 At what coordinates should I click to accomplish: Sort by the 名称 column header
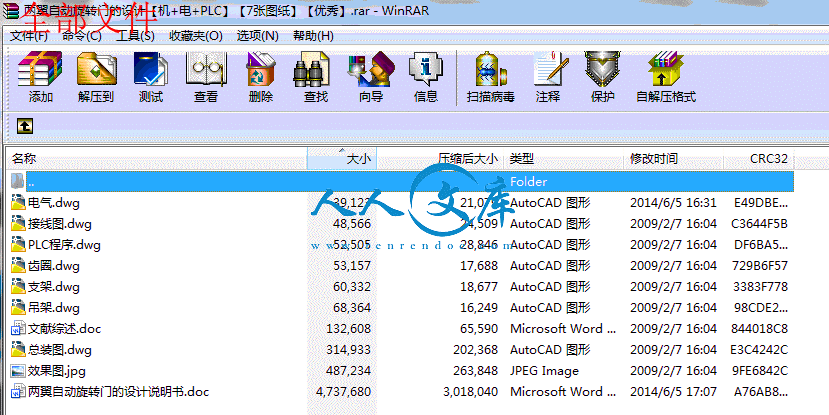click(x=156, y=159)
